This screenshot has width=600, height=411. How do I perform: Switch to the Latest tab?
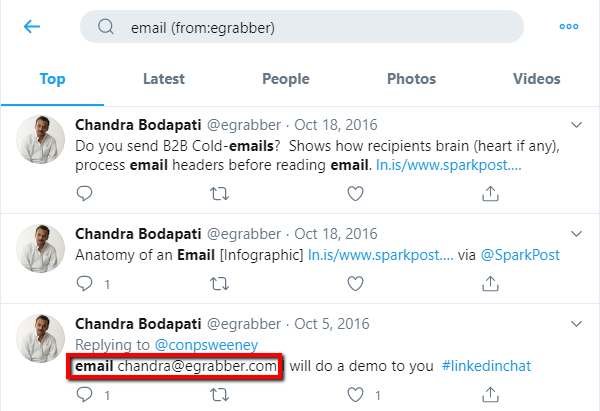coord(164,79)
